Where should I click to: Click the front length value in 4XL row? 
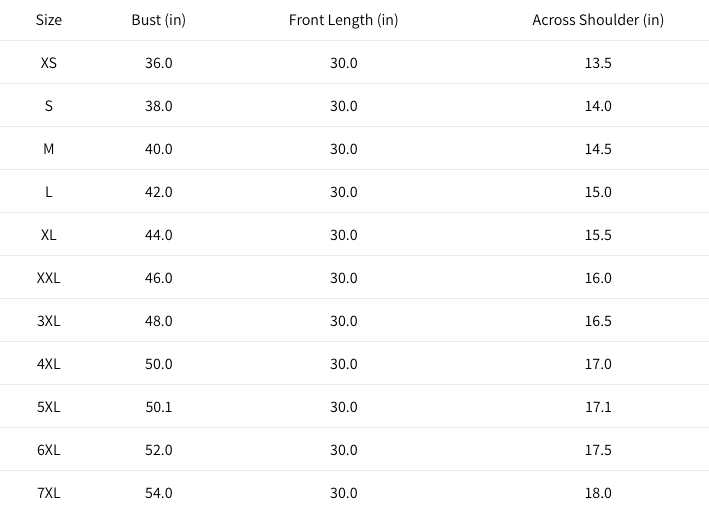pos(343,364)
